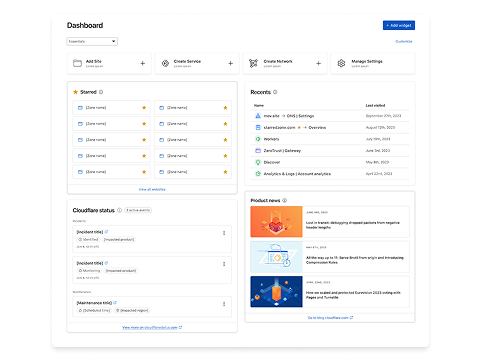Open the dark blue Eurovision article thumbnail
480x360 pixels.
pos(276,292)
